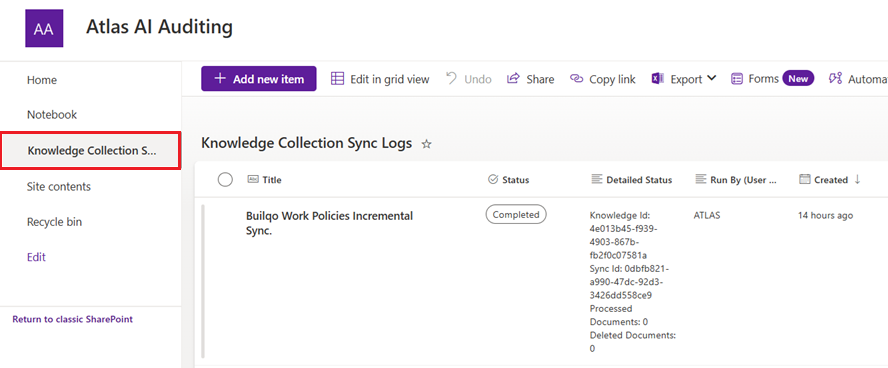Click the Completed status pill
888x368 pixels.
pyautogui.click(x=516, y=215)
